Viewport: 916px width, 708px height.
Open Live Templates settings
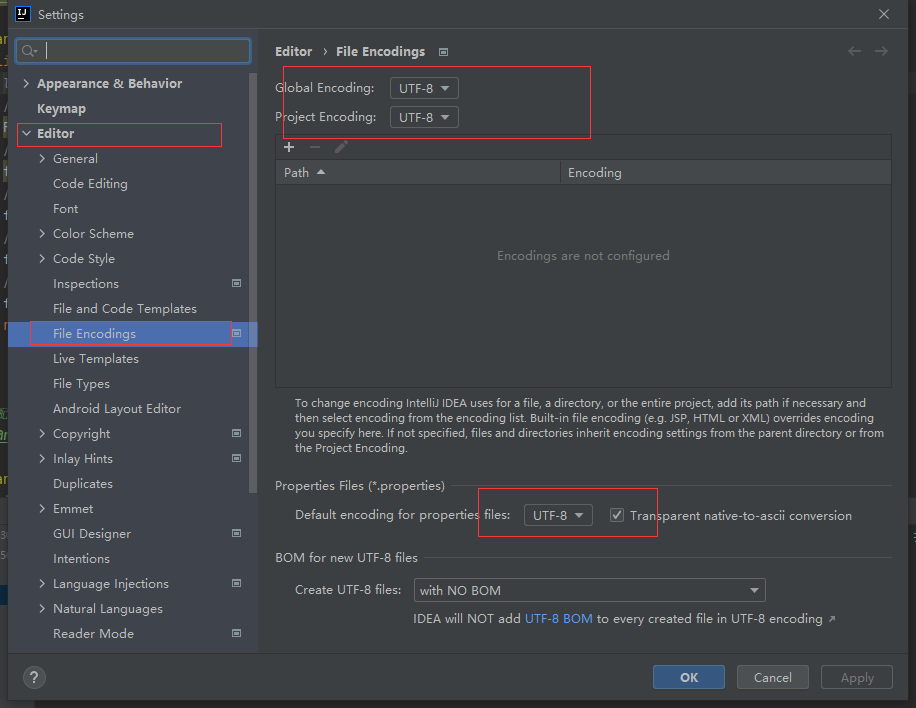click(96, 359)
